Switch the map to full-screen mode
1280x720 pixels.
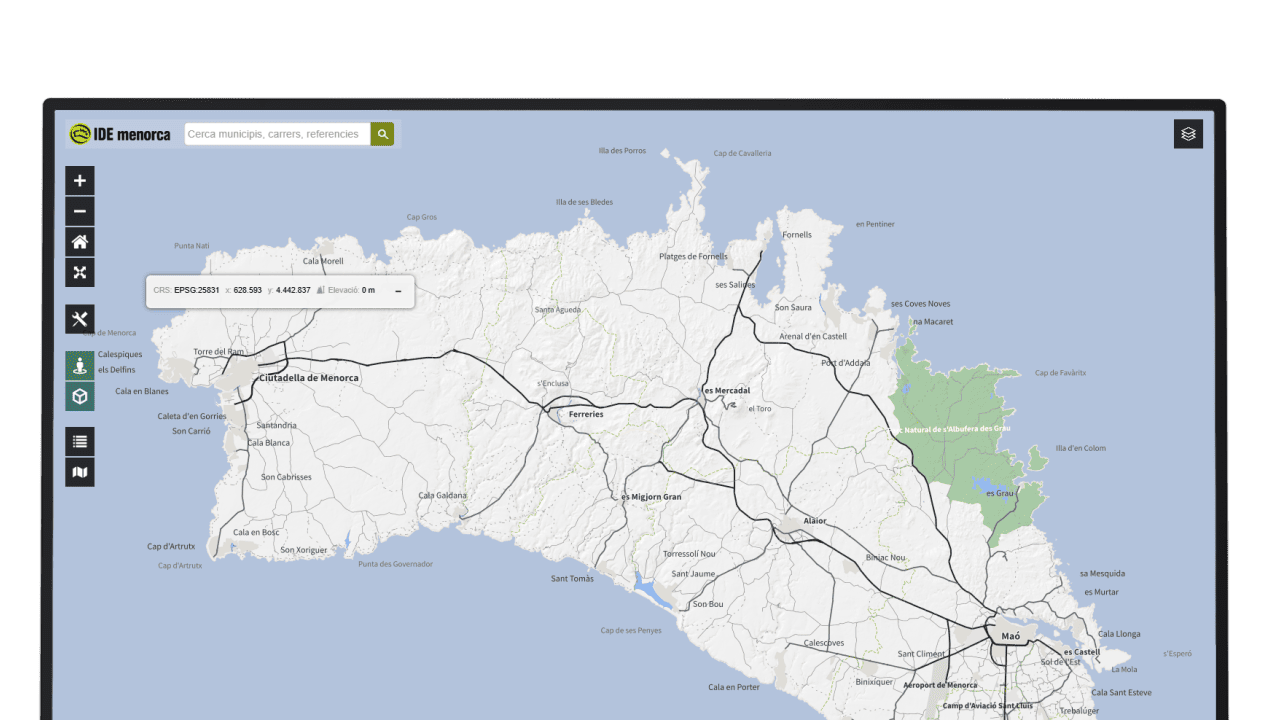click(x=80, y=272)
